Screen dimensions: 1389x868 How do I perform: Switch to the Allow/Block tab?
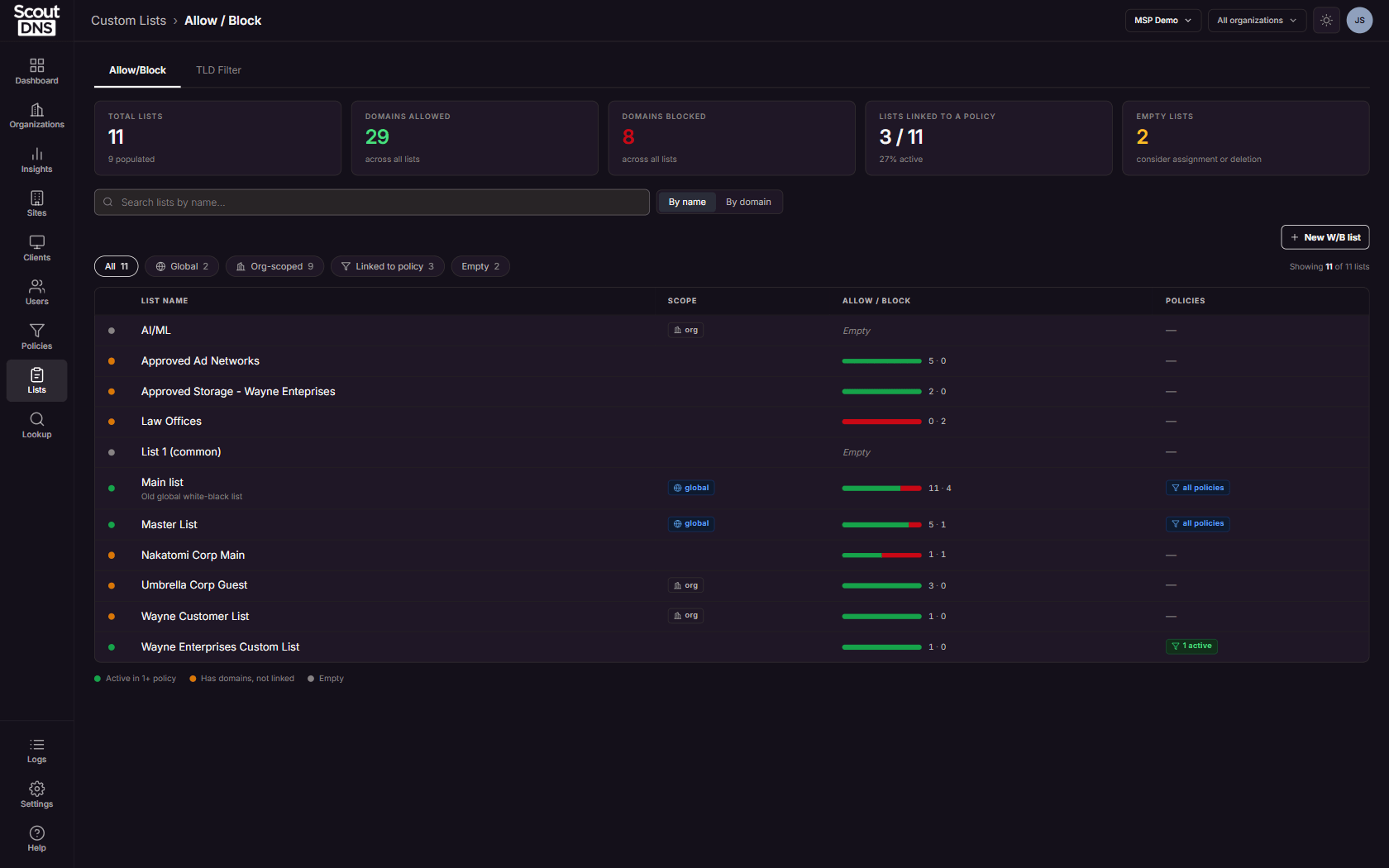(x=137, y=70)
